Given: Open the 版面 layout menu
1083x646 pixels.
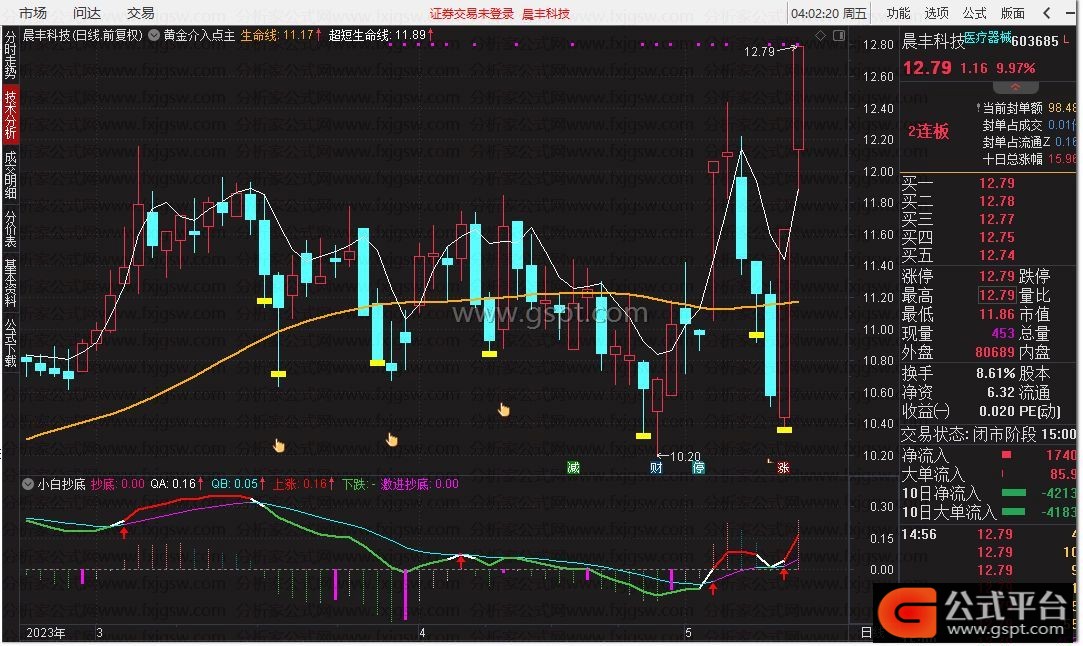Looking at the screenshot, I should 1013,13.
